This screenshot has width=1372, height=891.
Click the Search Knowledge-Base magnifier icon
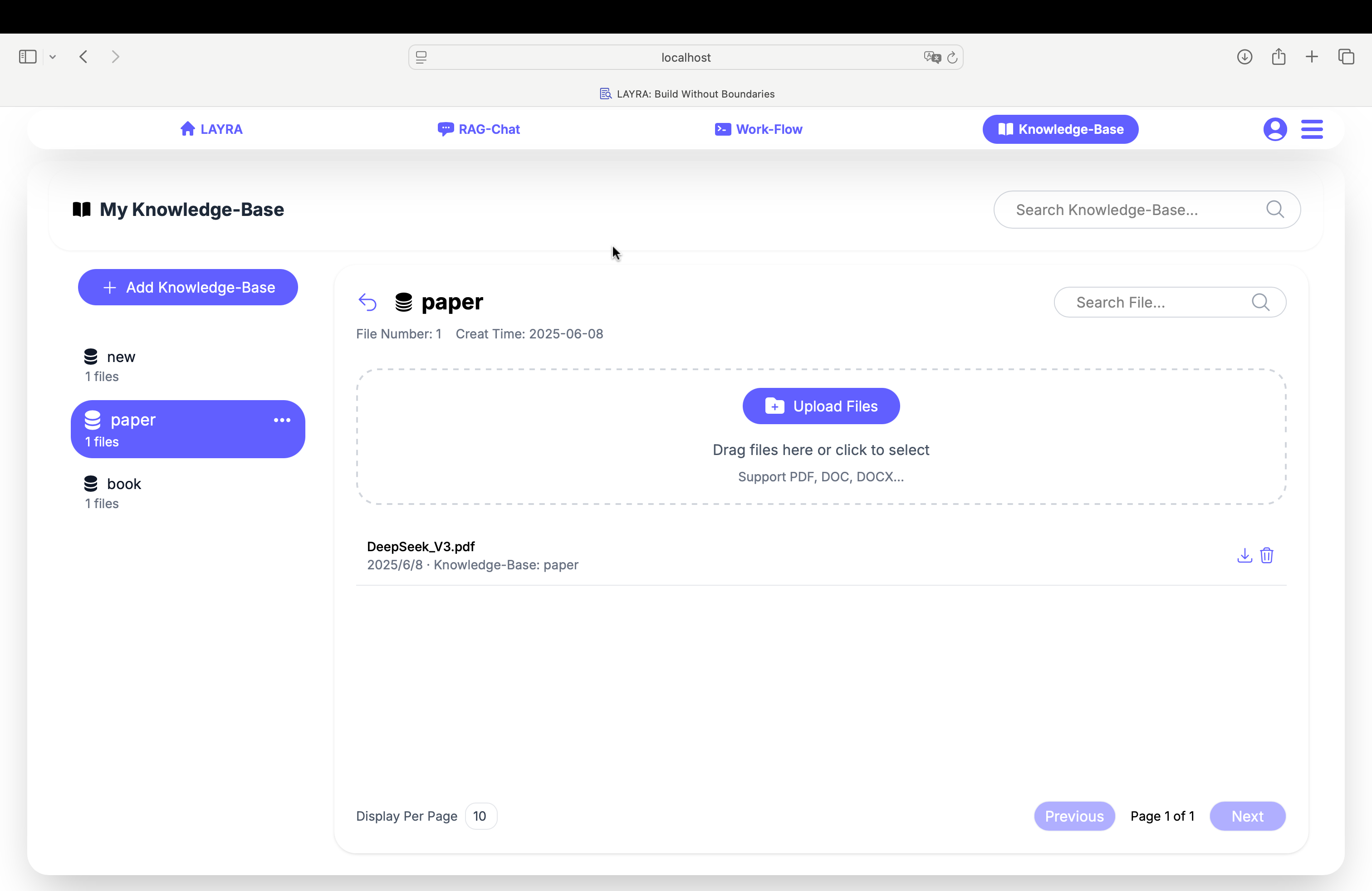[x=1274, y=209]
